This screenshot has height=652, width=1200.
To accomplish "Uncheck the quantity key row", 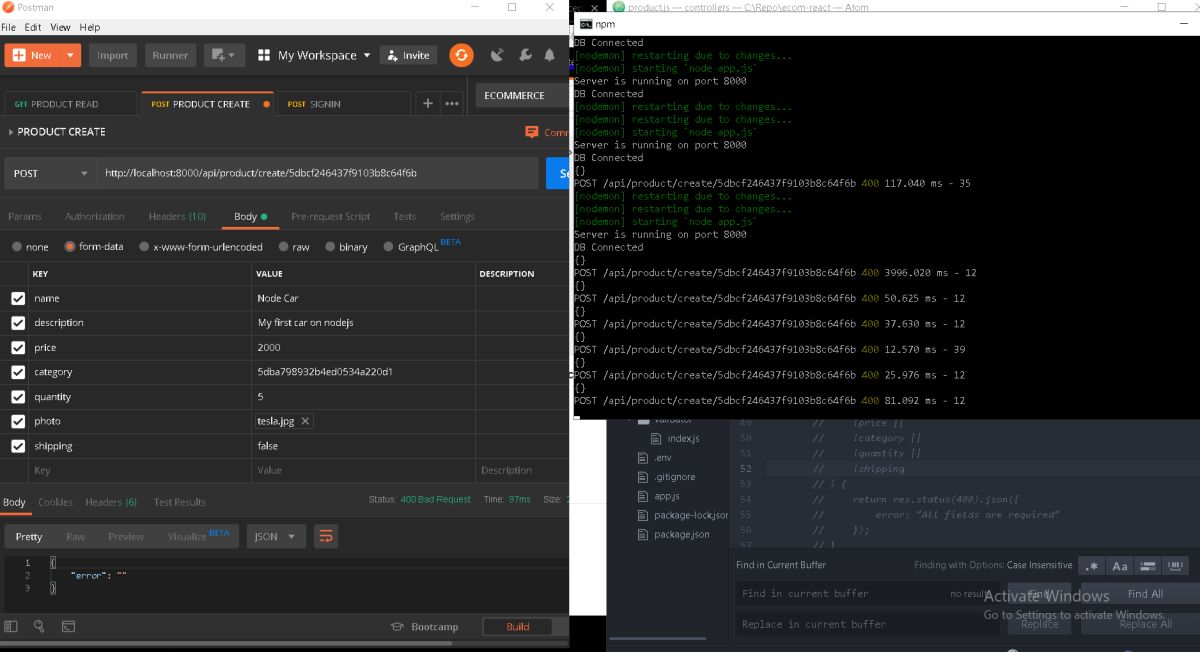I will [18, 397].
